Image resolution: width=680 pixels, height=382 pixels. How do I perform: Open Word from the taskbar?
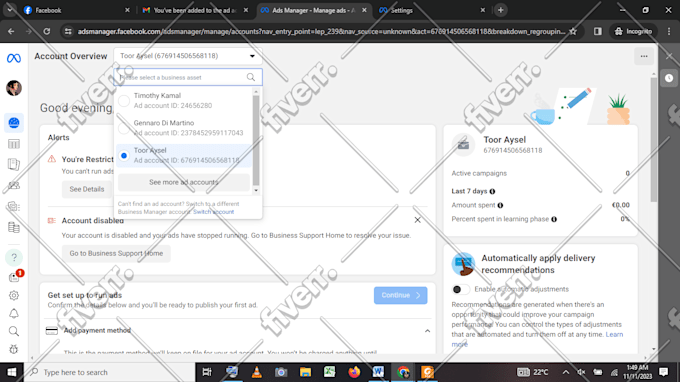pos(378,372)
